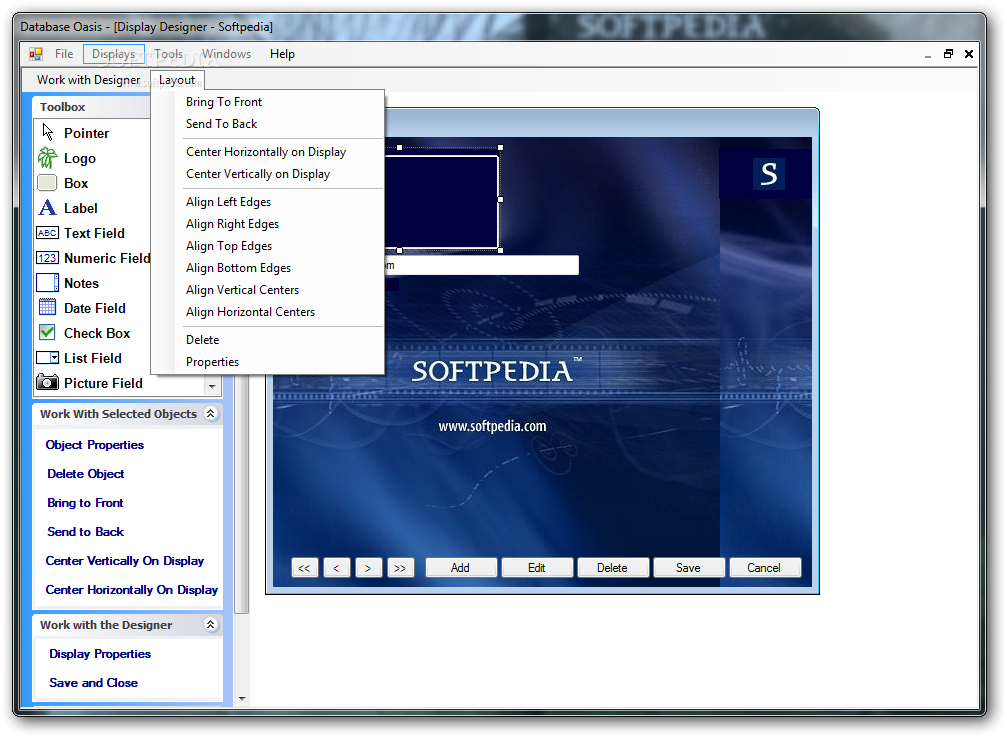This screenshot has height=737, width=1007.
Task: Click the white text field on display
Action: (x=482, y=264)
